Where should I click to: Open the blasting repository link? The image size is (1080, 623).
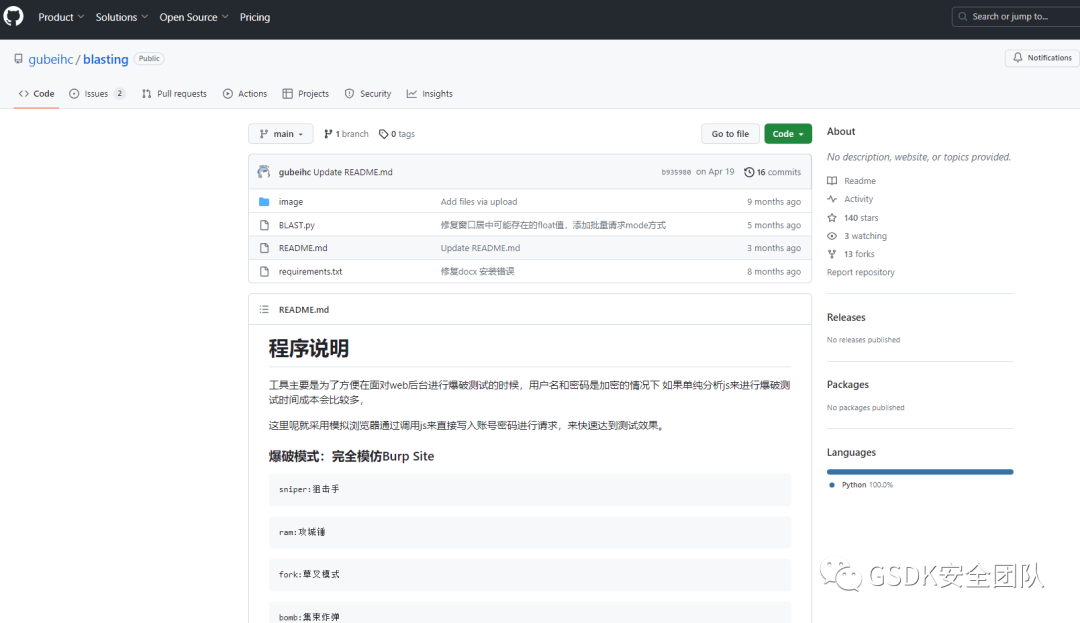[x=105, y=59]
